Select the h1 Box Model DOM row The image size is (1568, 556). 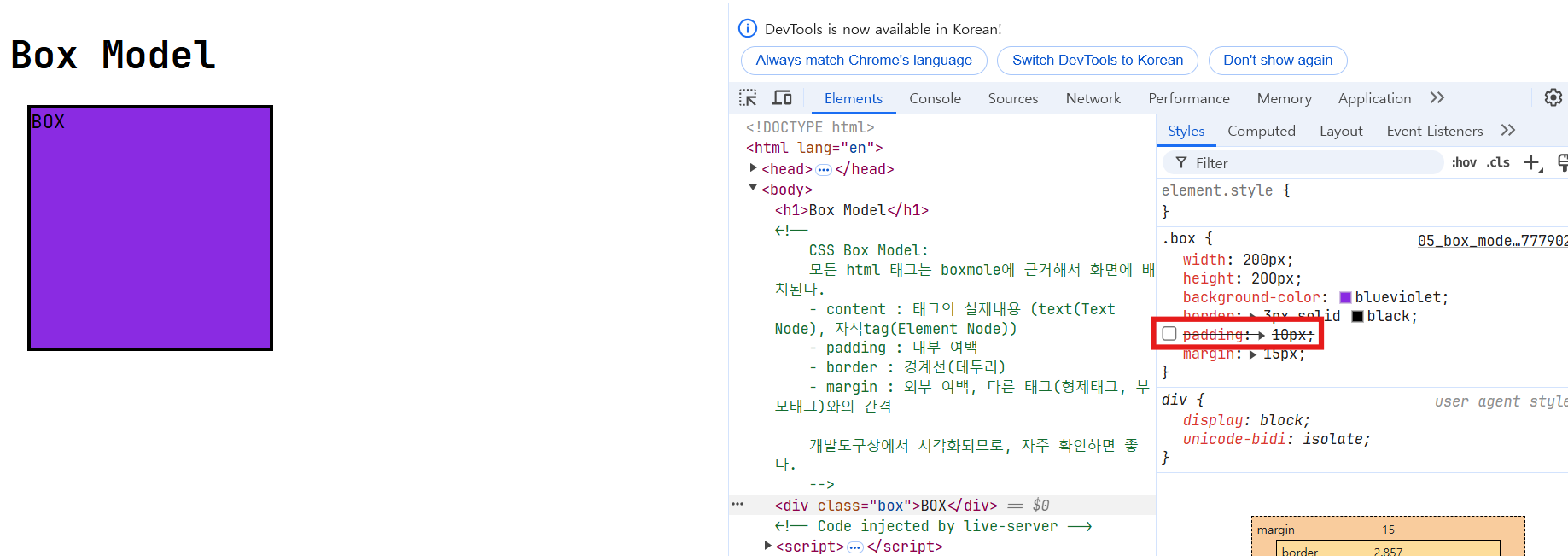[x=851, y=210]
